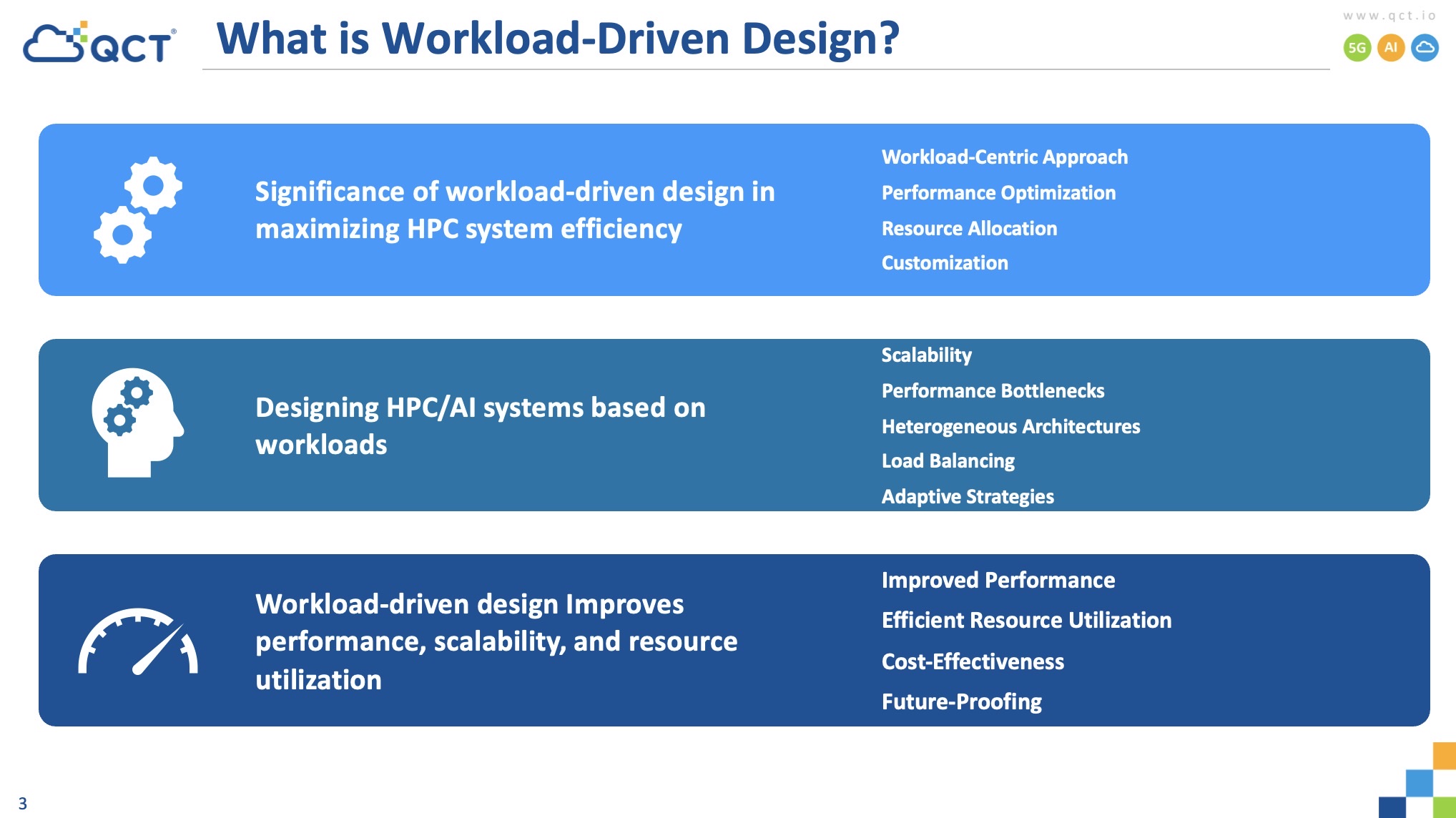Click the QCT cloud logo
The image size is (1456, 818).
tap(99, 43)
